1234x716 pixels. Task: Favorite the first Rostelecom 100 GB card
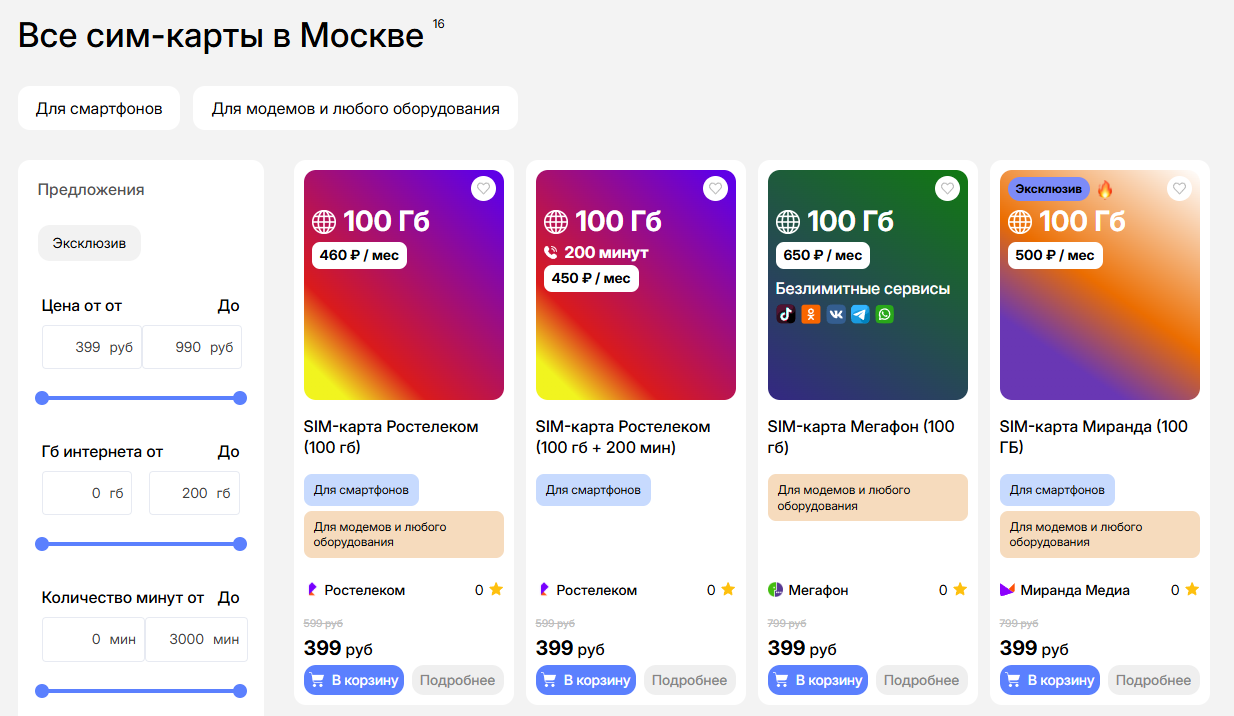click(x=483, y=188)
